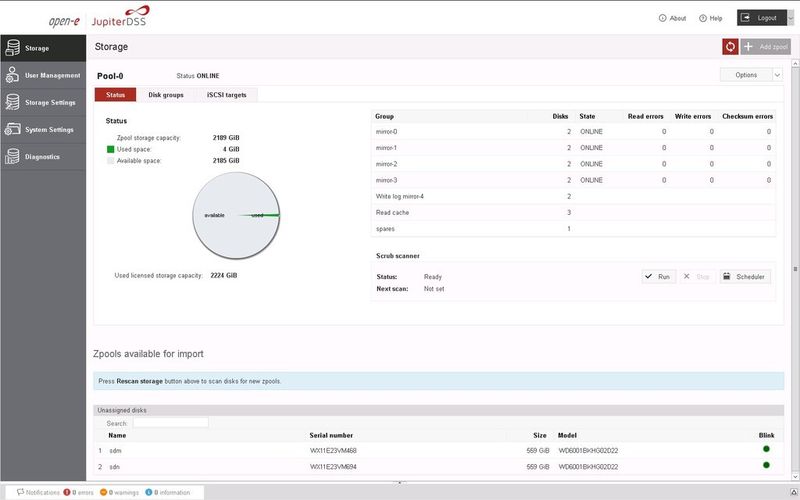Open the scrub Scheduler

click(x=745, y=276)
